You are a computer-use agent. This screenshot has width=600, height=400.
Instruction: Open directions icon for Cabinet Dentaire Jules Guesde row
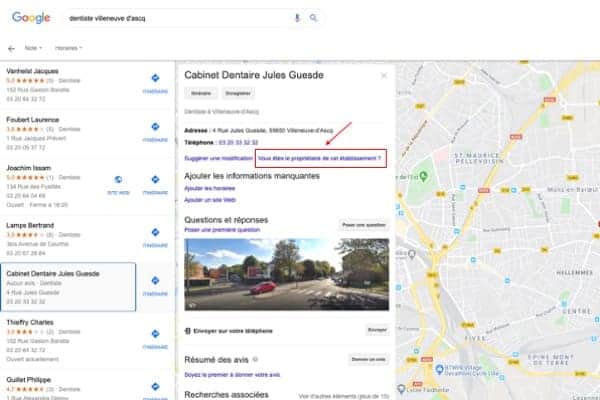coord(155,281)
